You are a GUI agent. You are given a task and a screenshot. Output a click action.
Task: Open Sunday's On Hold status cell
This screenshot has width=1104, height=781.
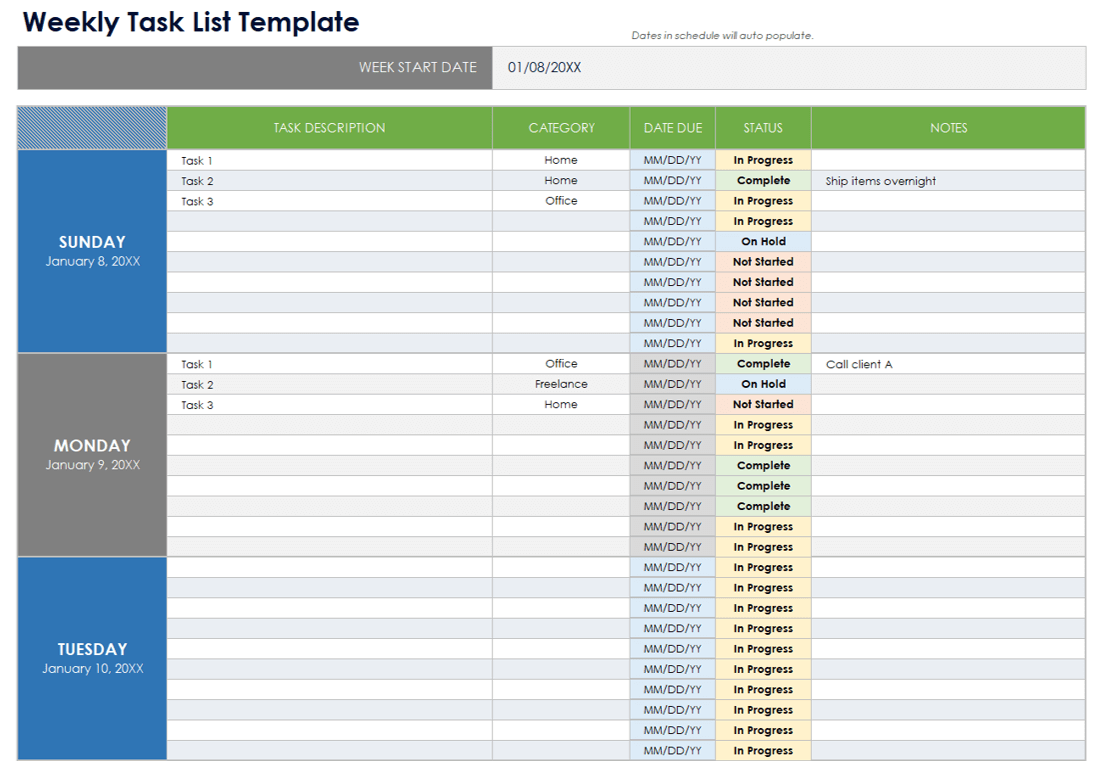763,242
